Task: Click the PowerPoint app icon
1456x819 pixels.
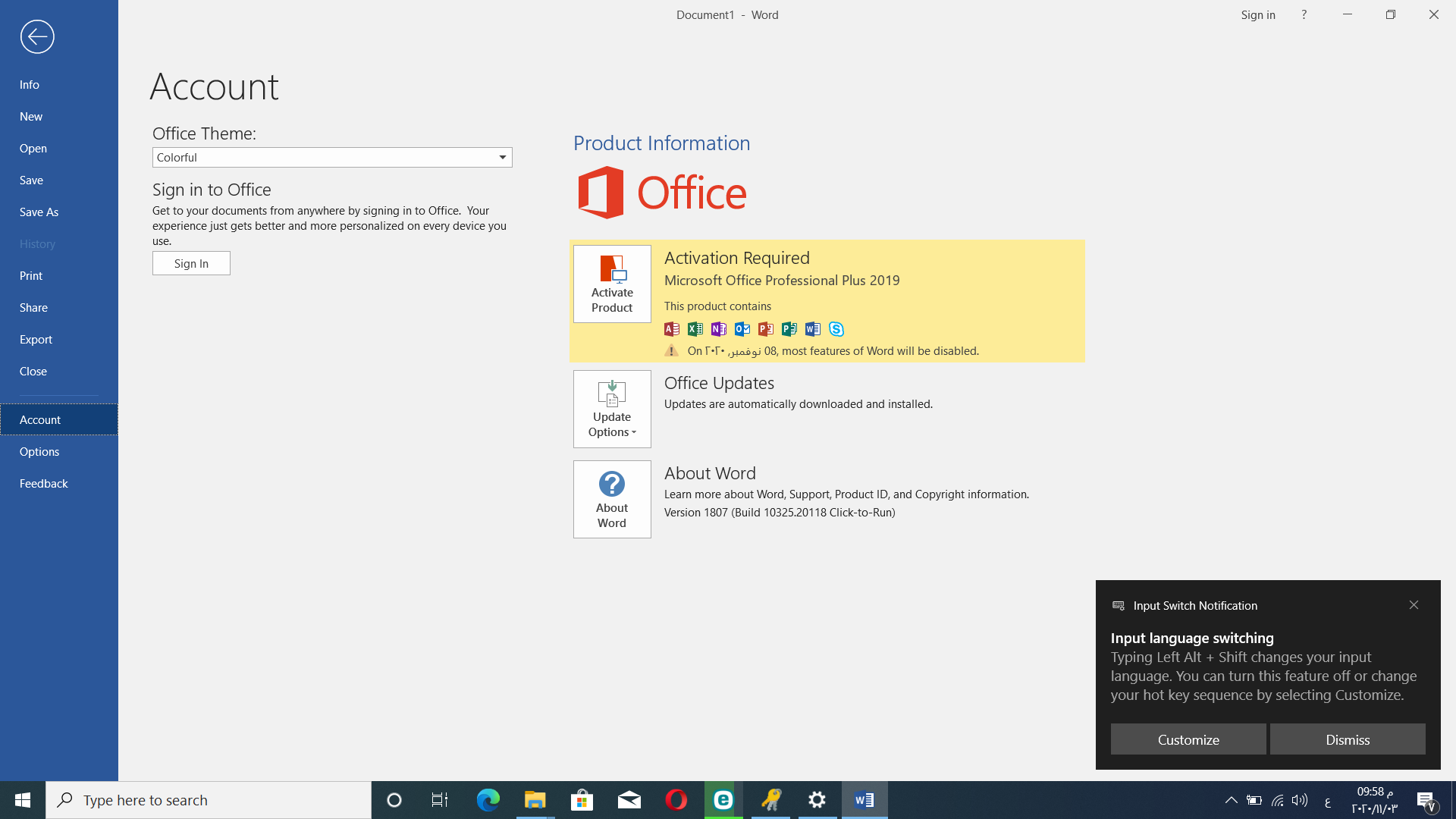Action: click(x=766, y=328)
